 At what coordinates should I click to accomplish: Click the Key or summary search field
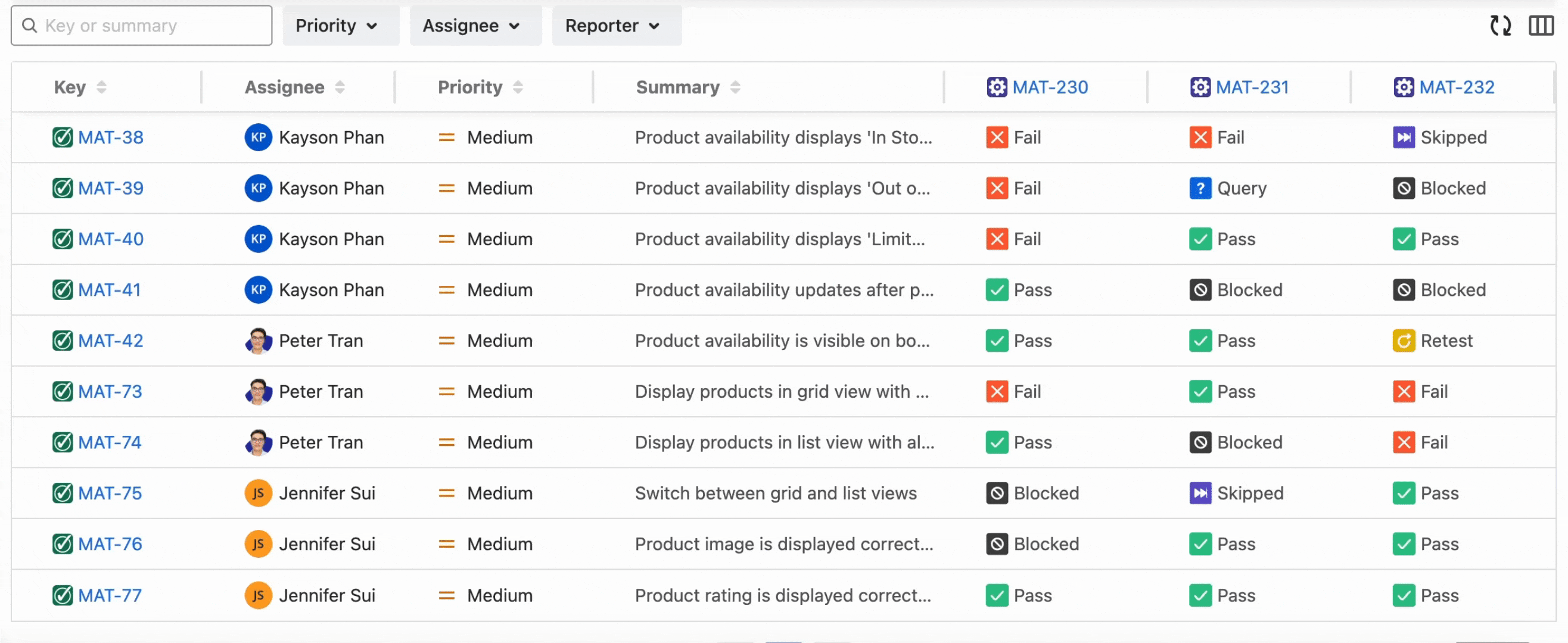coord(152,26)
